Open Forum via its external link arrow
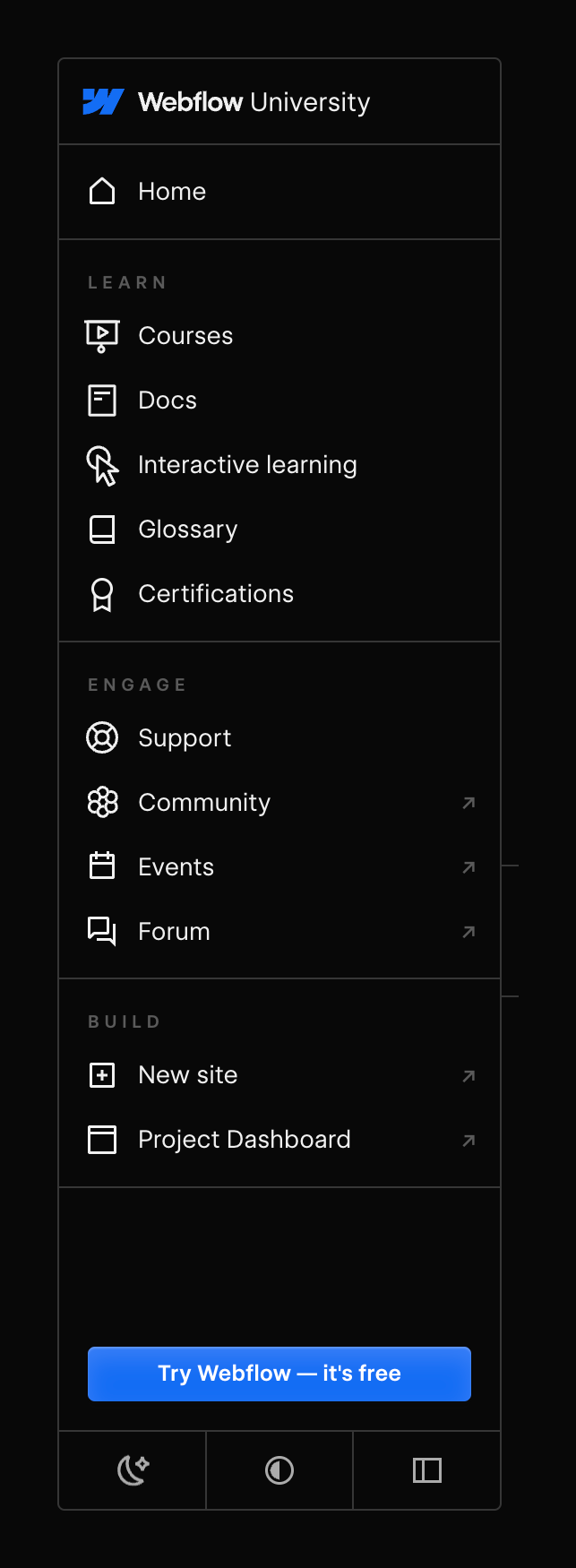Viewport: 576px width, 1568px height. (x=469, y=932)
